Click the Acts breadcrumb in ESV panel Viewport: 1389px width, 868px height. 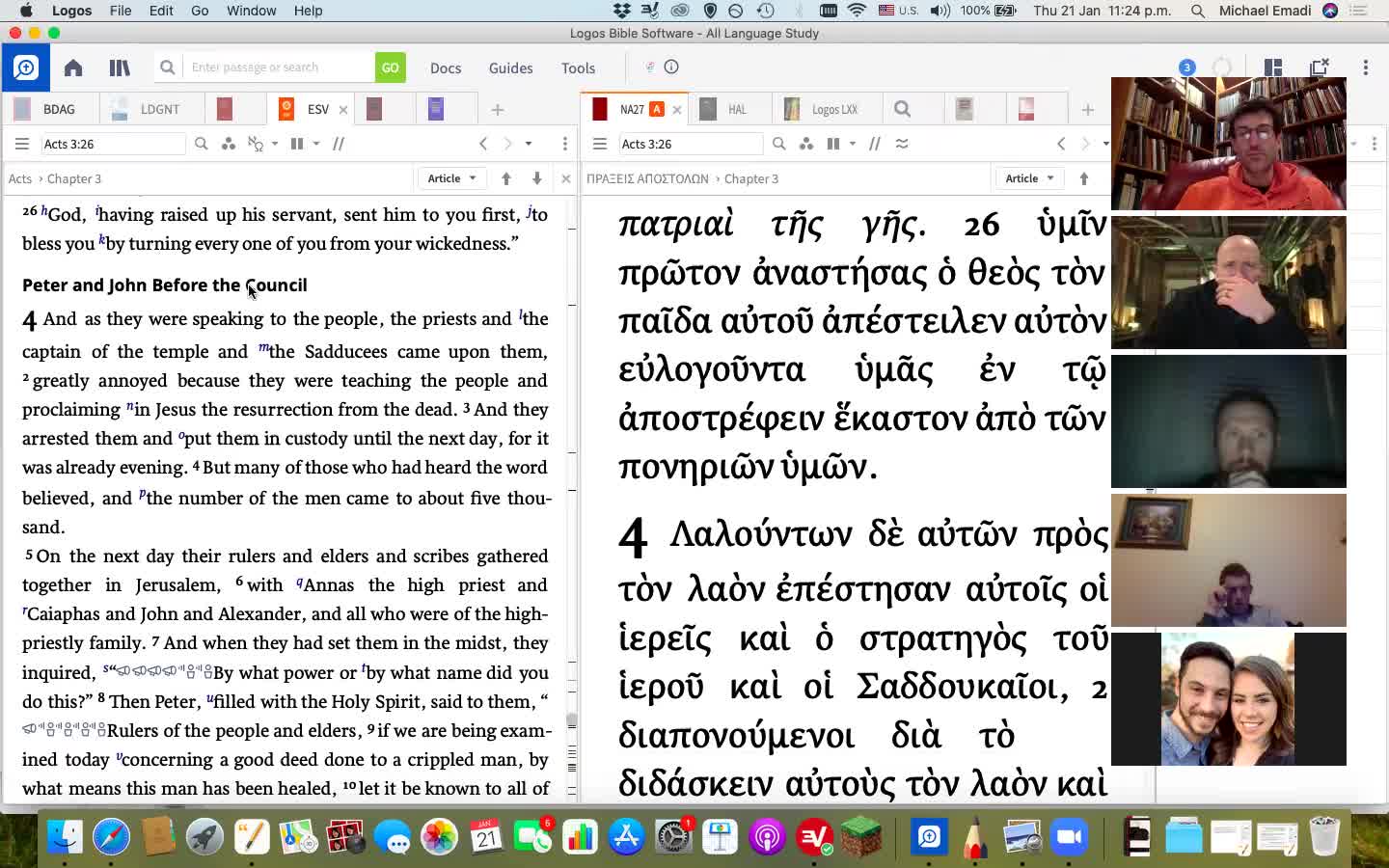pos(20,178)
